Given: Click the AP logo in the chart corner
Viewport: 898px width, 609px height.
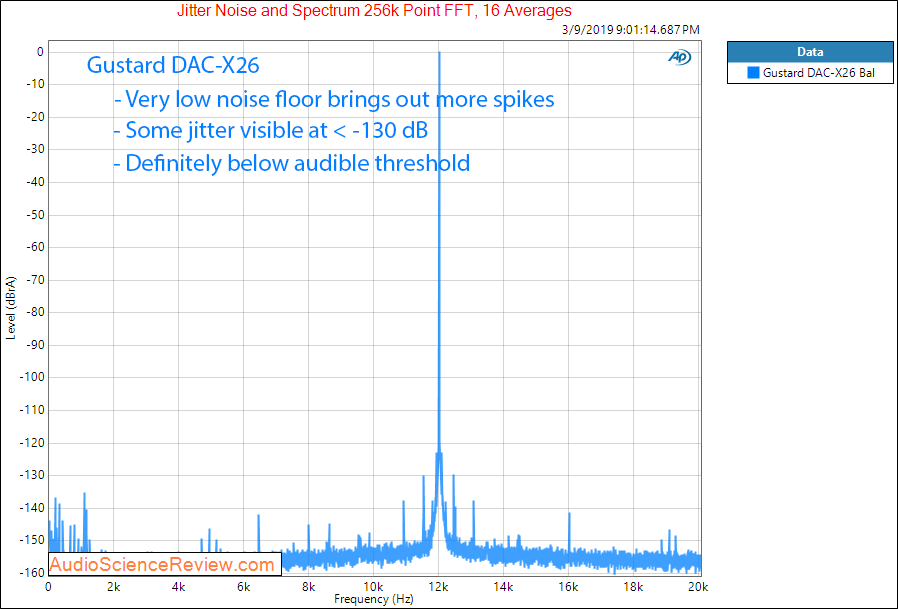Looking at the screenshot, I should [680, 57].
